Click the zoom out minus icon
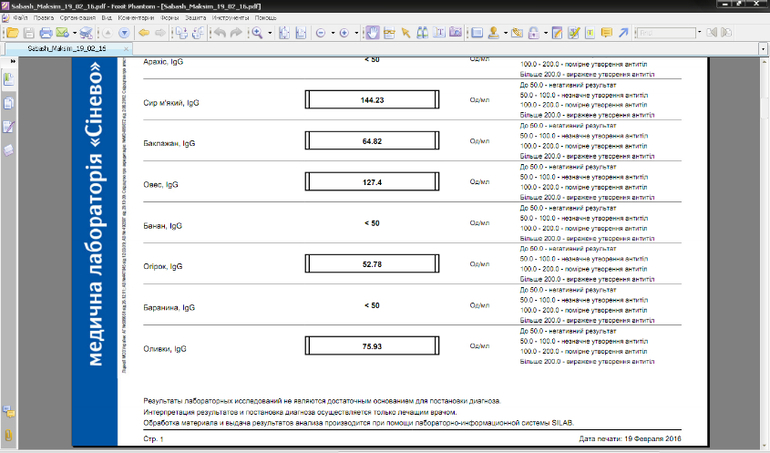This screenshot has height=453, width=770. coord(321,33)
